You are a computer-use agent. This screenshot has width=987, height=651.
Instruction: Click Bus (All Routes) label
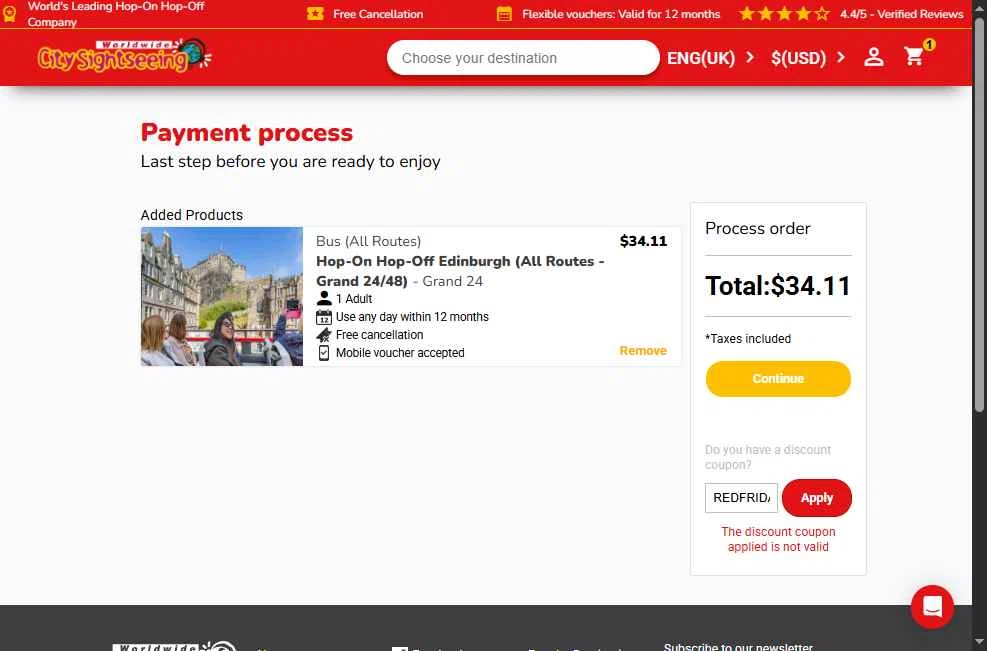(368, 241)
